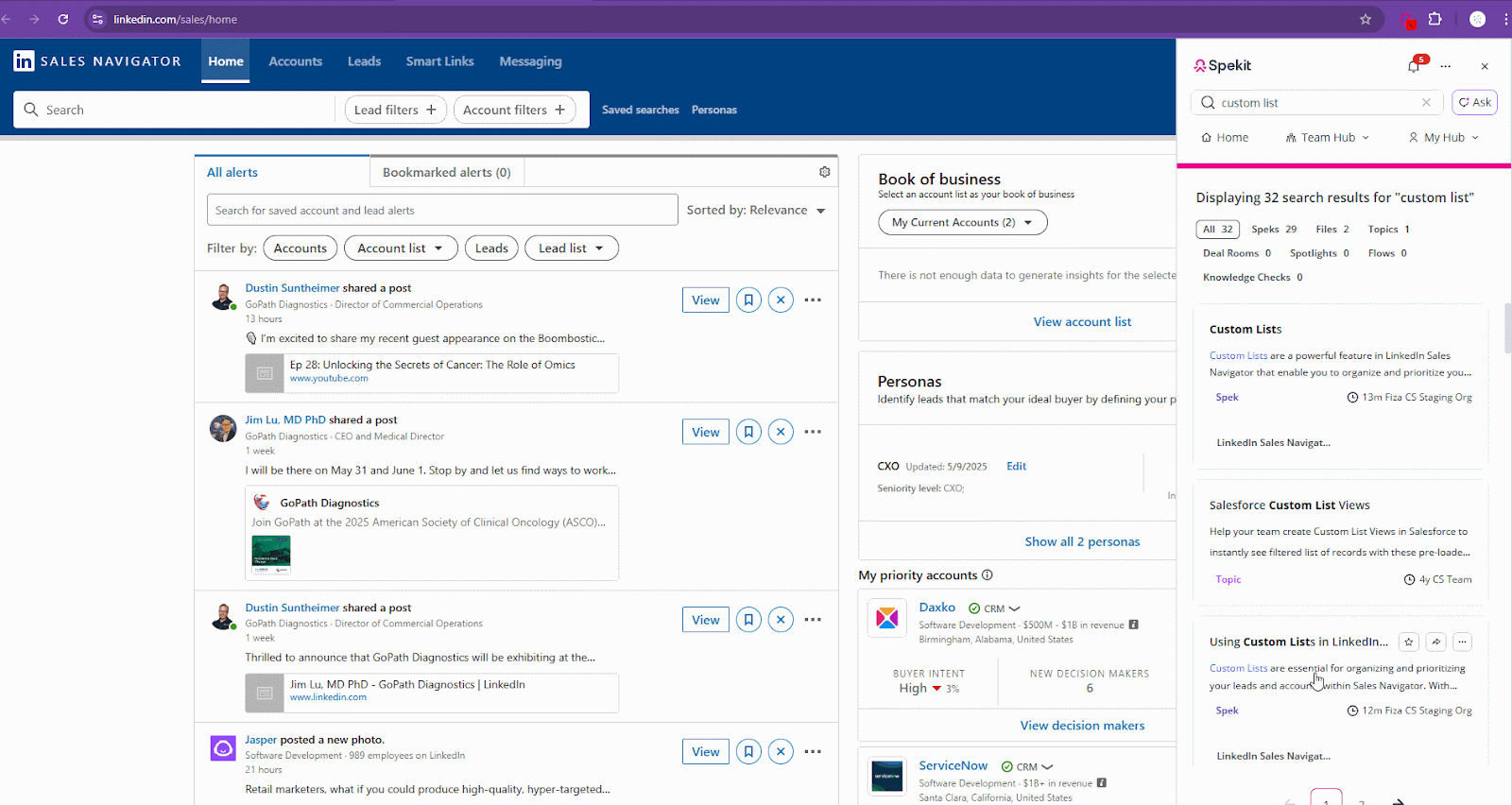This screenshot has height=805, width=1512.
Task: Dismiss the Jasper new photo alert
Action: pos(781,752)
